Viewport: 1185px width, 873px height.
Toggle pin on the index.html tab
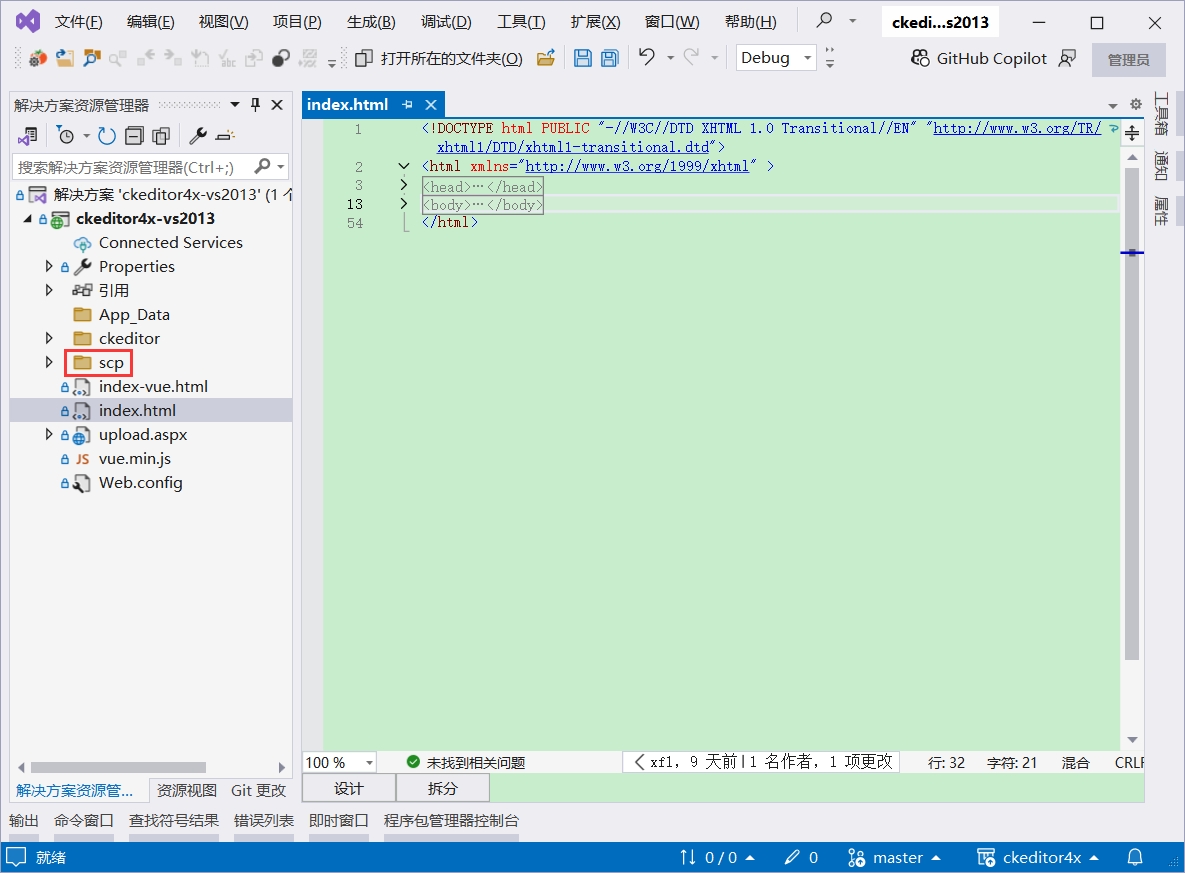pos(407,105)
